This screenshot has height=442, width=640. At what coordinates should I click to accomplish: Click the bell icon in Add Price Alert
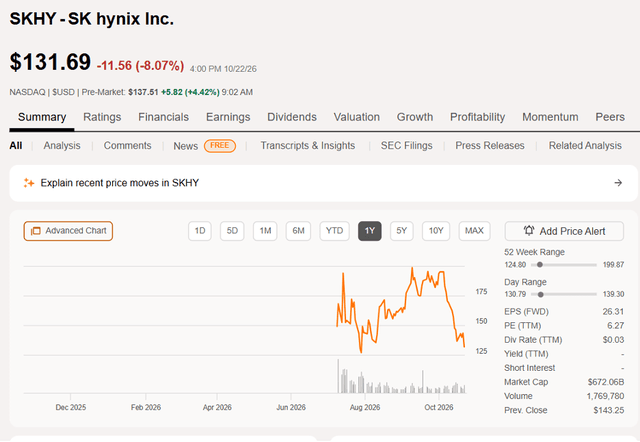click(x=529, y=231)
